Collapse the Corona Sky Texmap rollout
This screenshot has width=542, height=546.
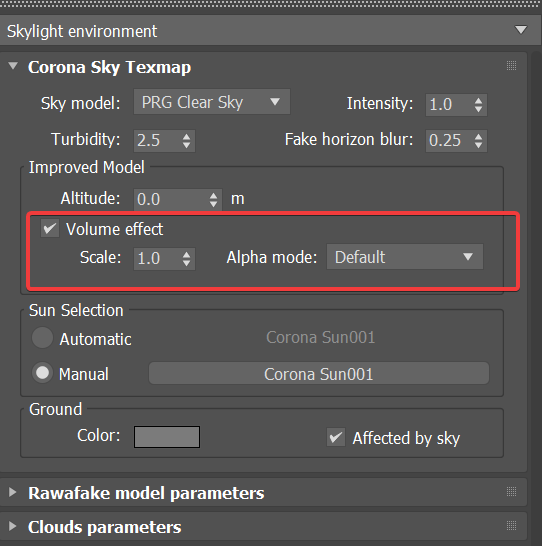13,66
